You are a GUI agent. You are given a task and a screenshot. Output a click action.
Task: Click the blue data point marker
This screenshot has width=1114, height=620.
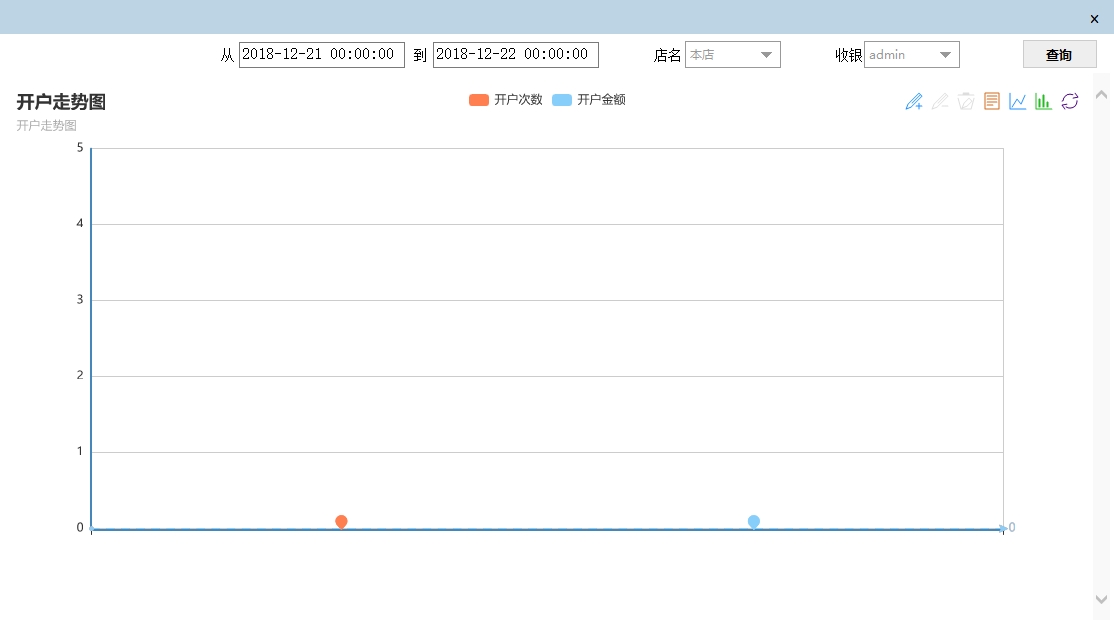click(754, 522)
